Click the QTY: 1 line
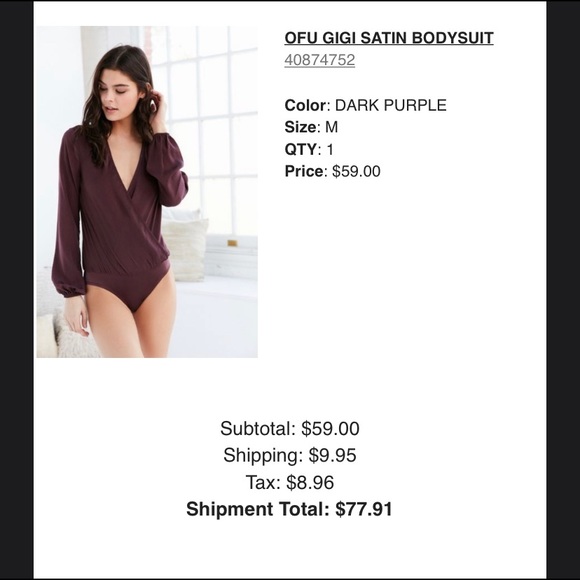This screenshot has width=580, height=580. [309, 149]
